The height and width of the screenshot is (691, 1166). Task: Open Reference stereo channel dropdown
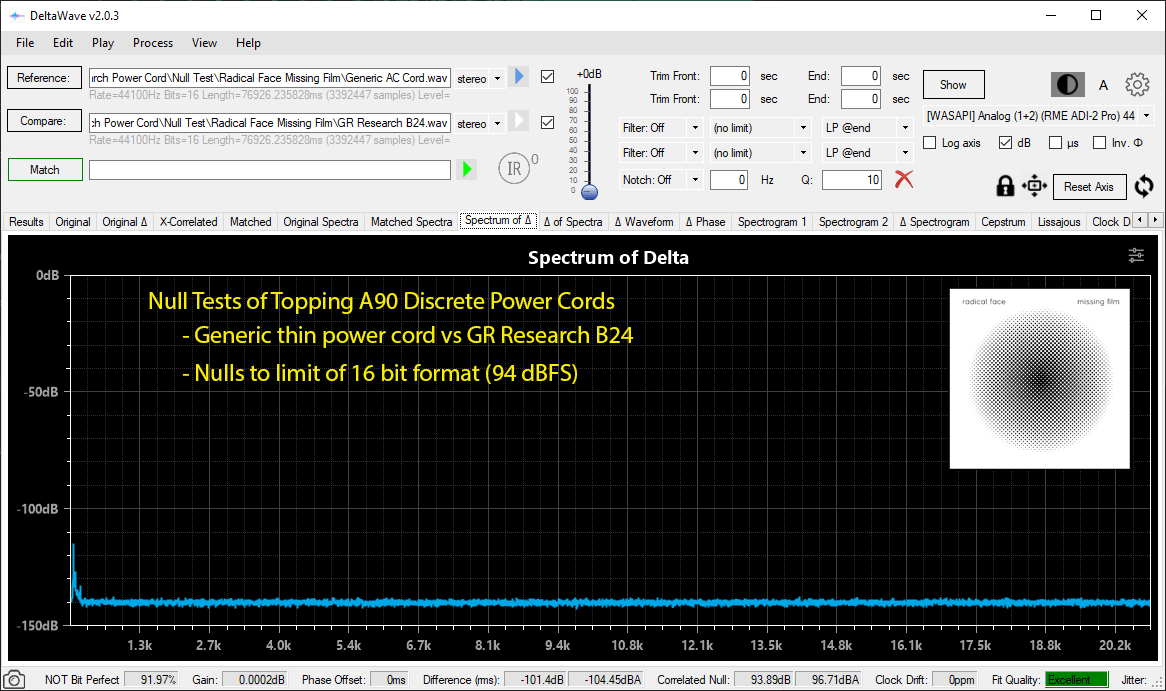pyautogui.click(x=480, y=79)
